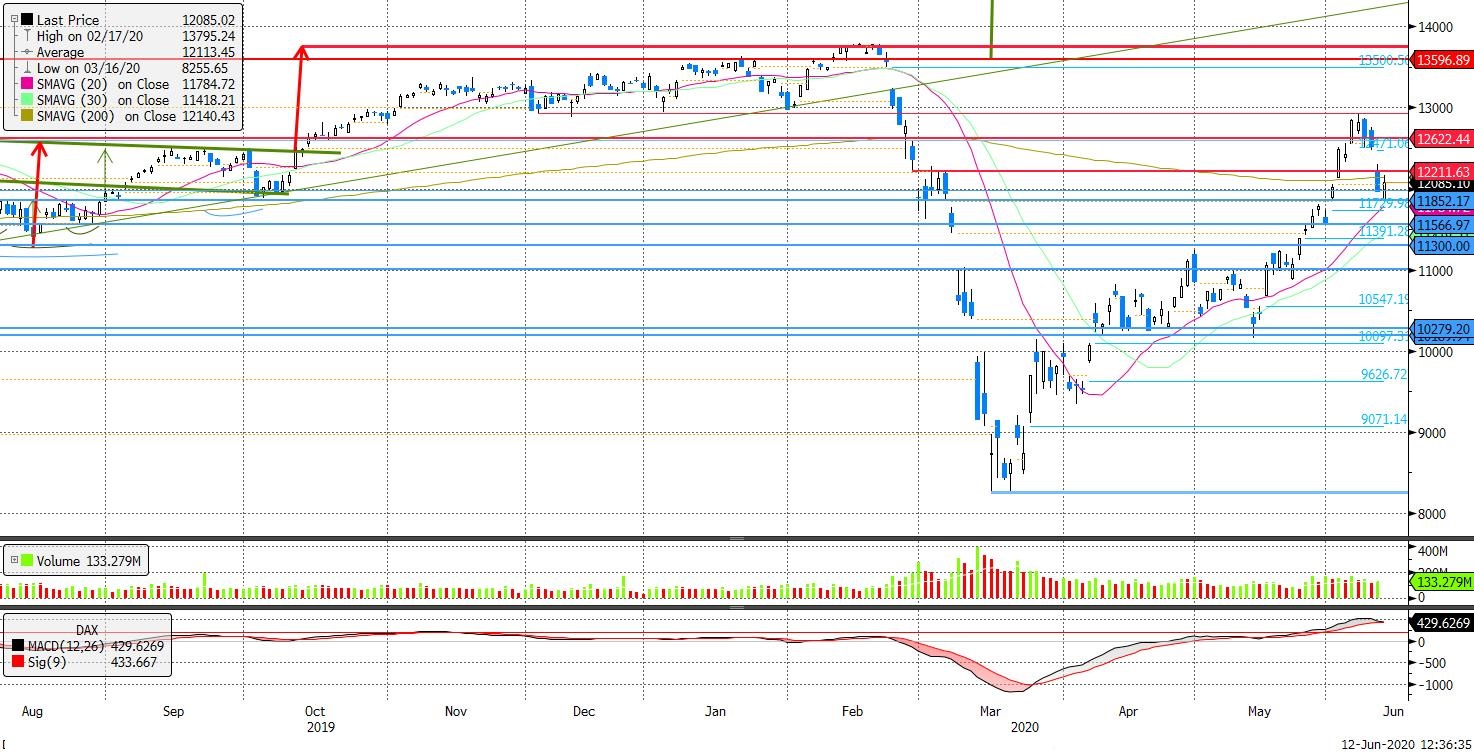Screen dimensions: 1474x753
Task: Click the Low marker icon in legend
Action: (27, 68)
